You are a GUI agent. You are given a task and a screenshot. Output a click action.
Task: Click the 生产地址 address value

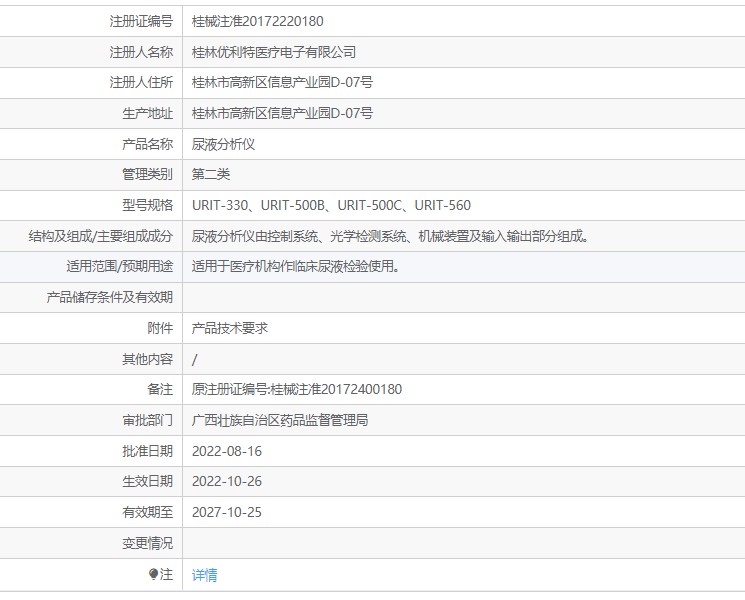tap(282, 114)
